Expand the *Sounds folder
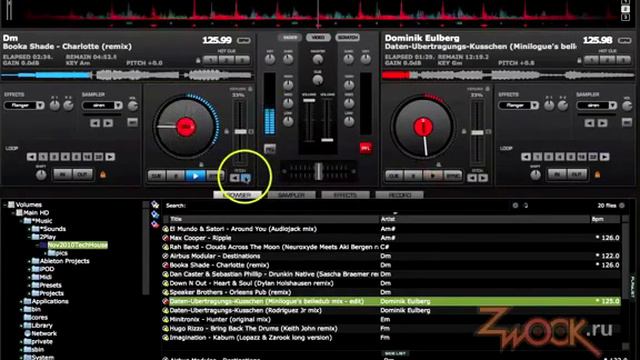 (29, 229)
